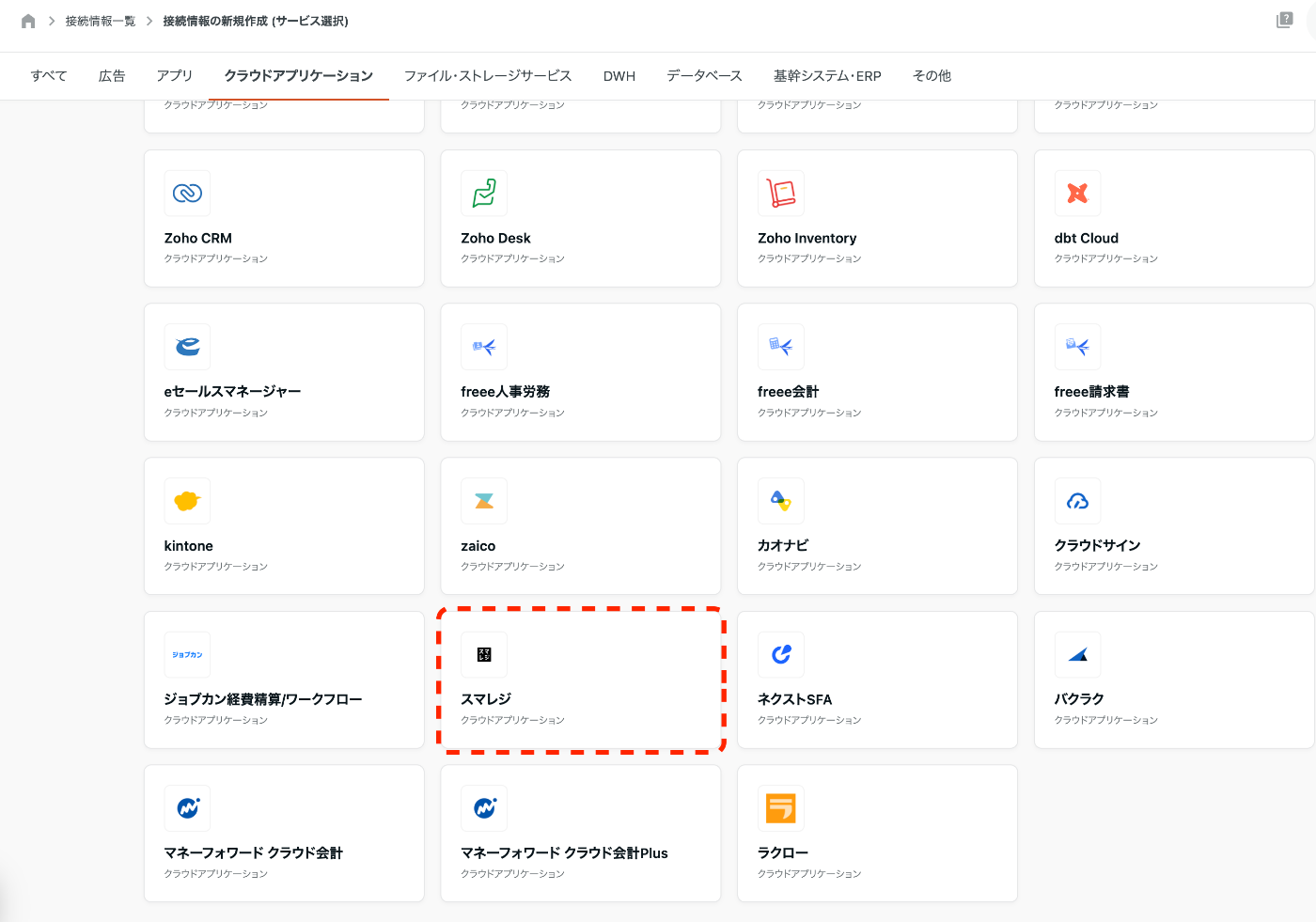The height and width of the screenshot is (922, 1316).
Task: Click 接続情報の新規作成 (サービス選択) breadcrumb
Action: (256, 21)
